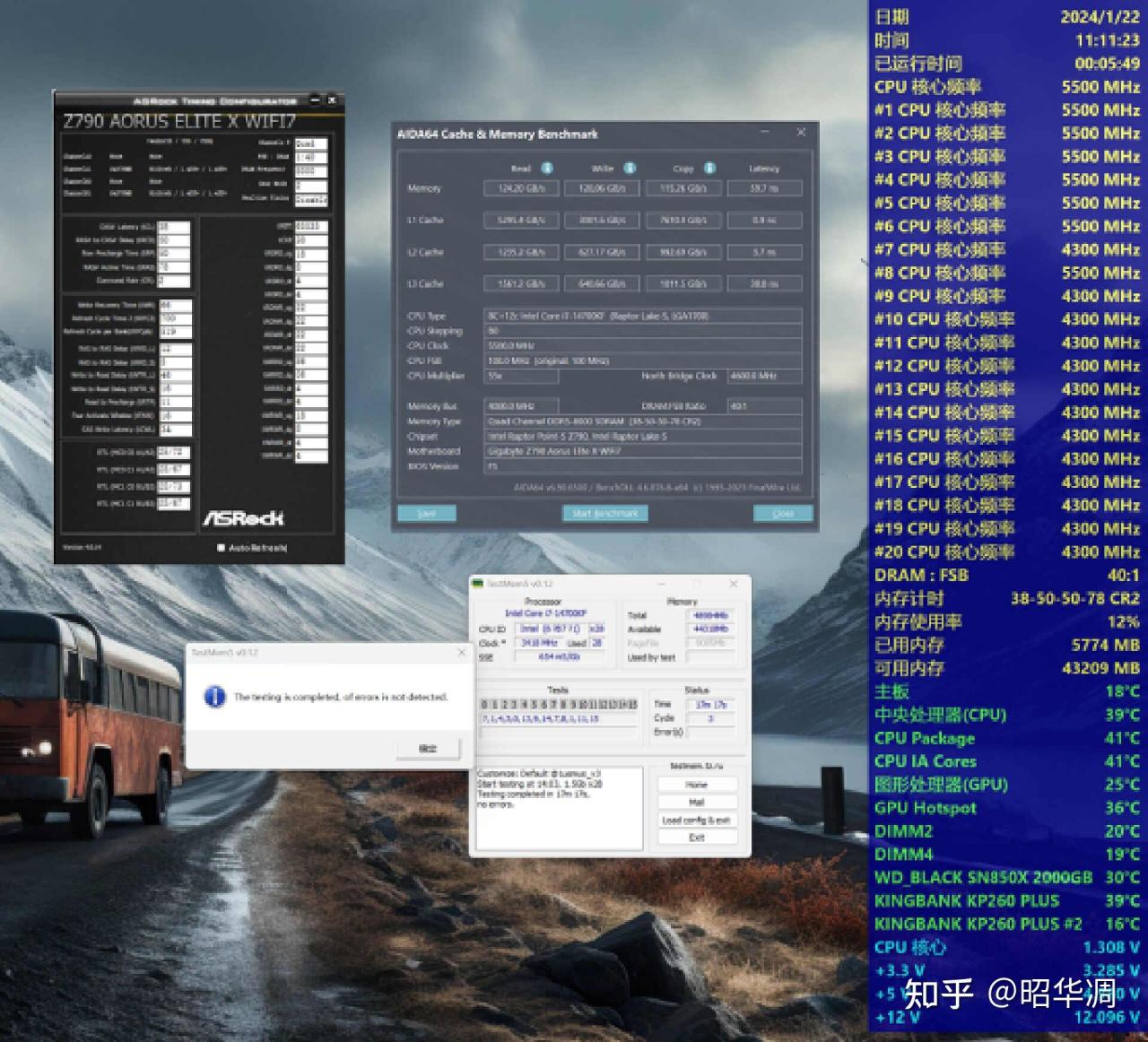Click the Memory Write speed value in AIDA64
Screen dimensions: 1148x1042
click(602, 188)
